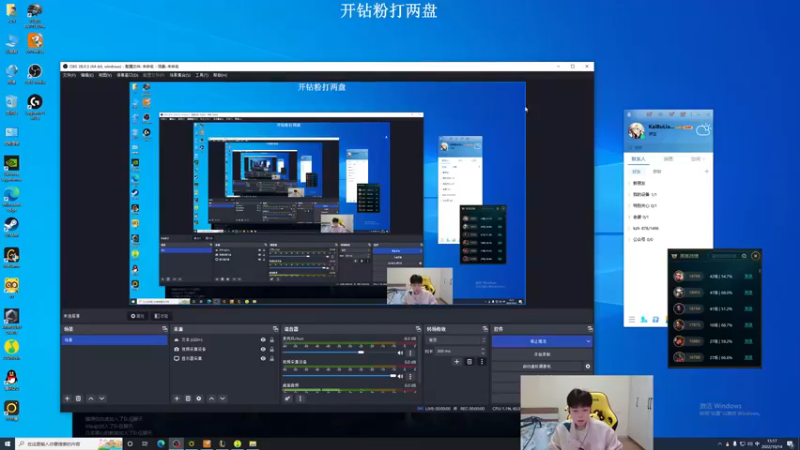Move scene down with arrow icon
Screen dimensions: 800x450
click(x=102, y=398)
